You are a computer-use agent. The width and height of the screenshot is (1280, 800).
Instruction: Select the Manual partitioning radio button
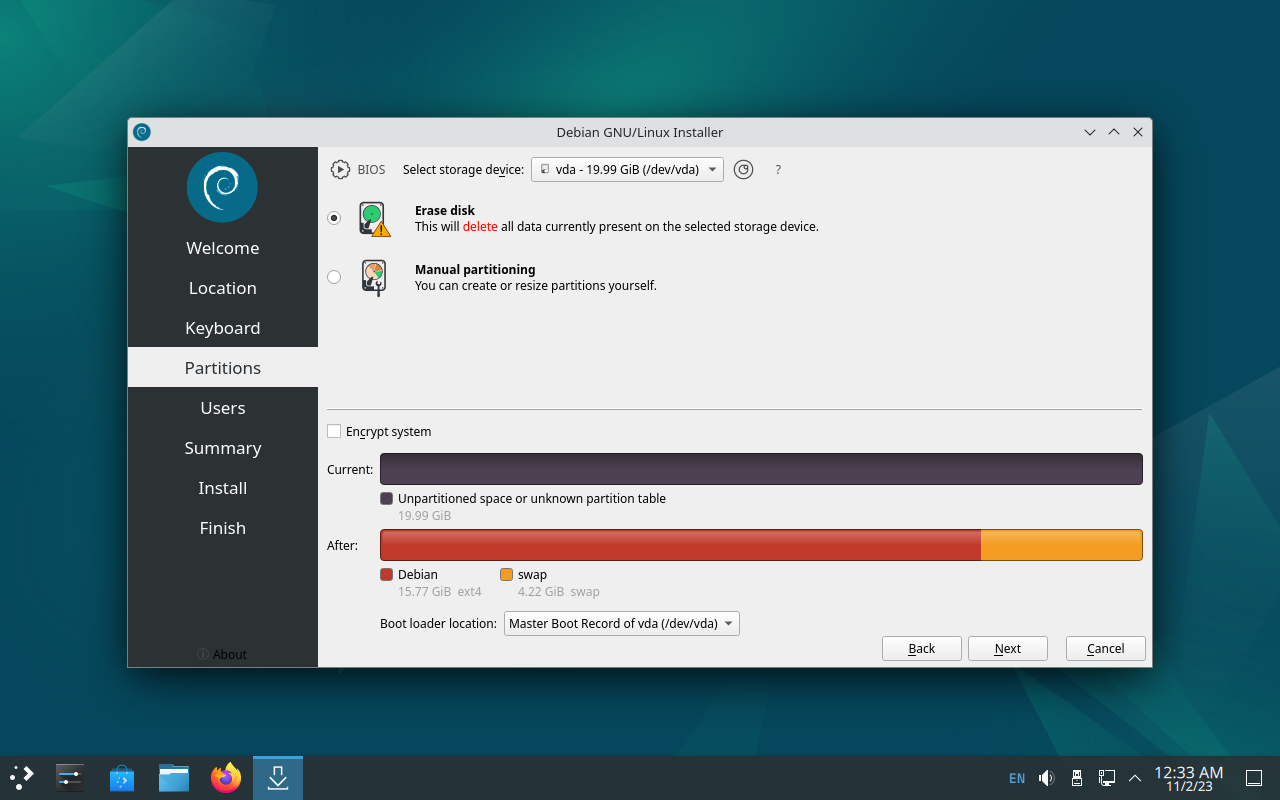[x=334, y=277]
